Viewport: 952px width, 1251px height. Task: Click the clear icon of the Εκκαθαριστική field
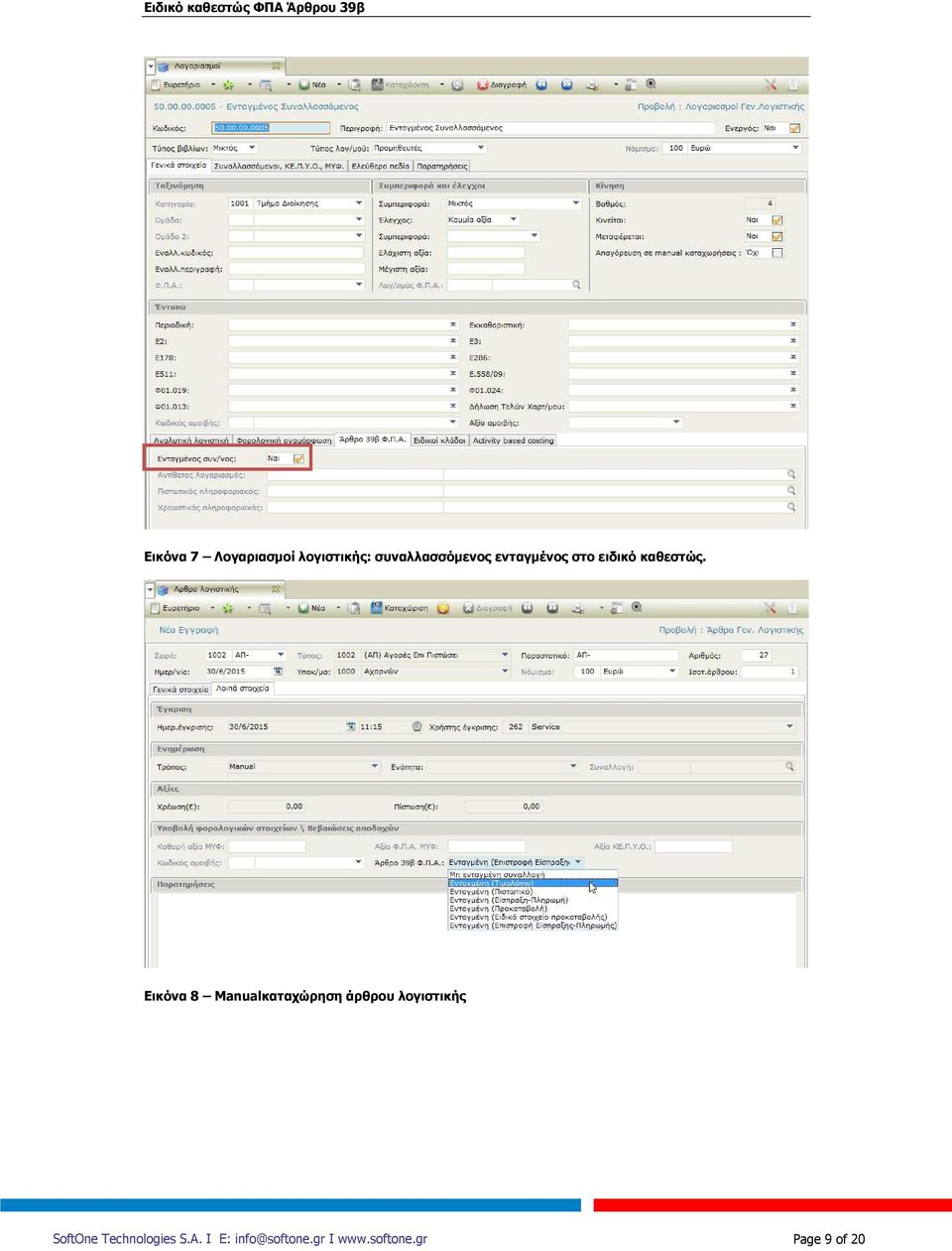[793, 325]
